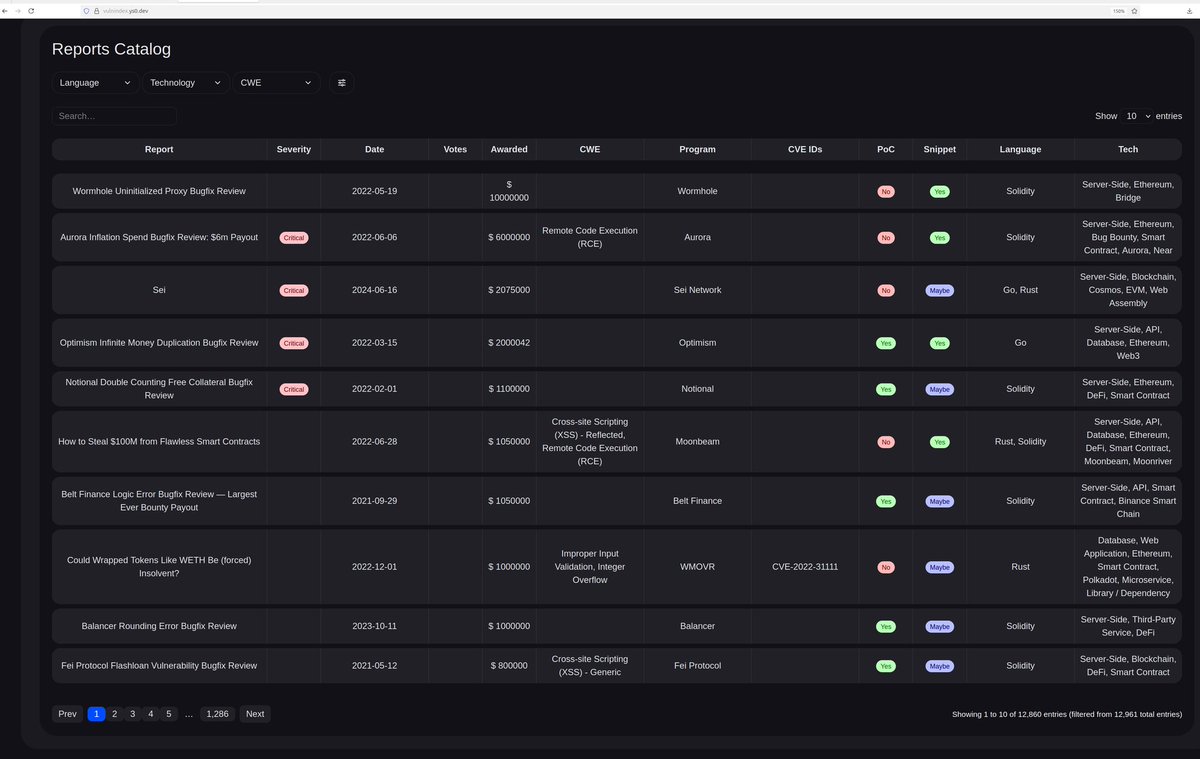Viewport: 1200px width, 759px height.
Task: Click the Yes snippet badge in Wormhole row
Action: 939,191
